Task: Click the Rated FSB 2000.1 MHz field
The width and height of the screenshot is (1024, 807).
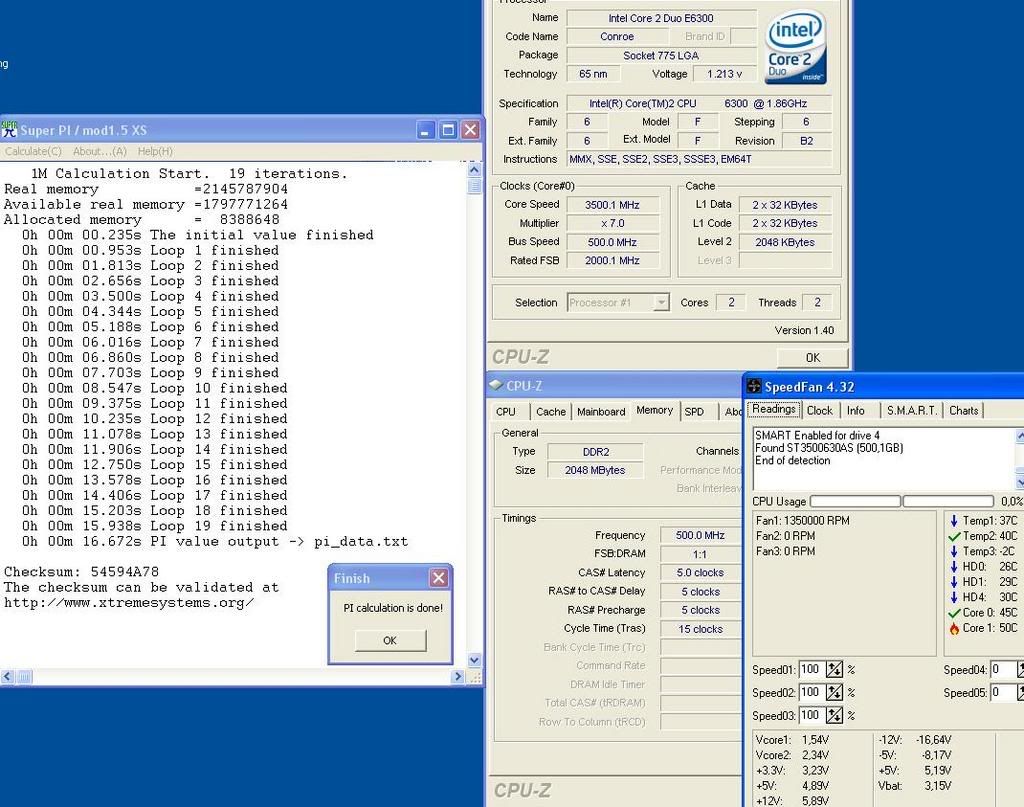Action: click(x=613, y=261)
